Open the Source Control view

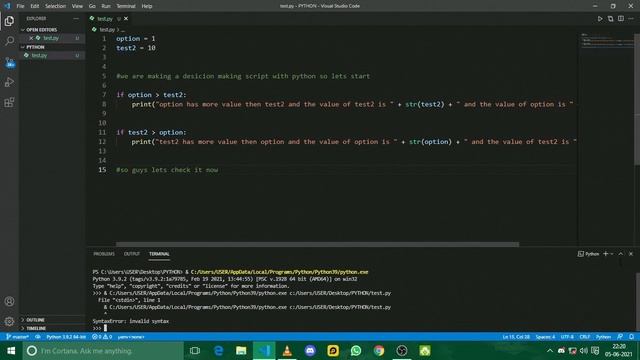click(9, 62)
